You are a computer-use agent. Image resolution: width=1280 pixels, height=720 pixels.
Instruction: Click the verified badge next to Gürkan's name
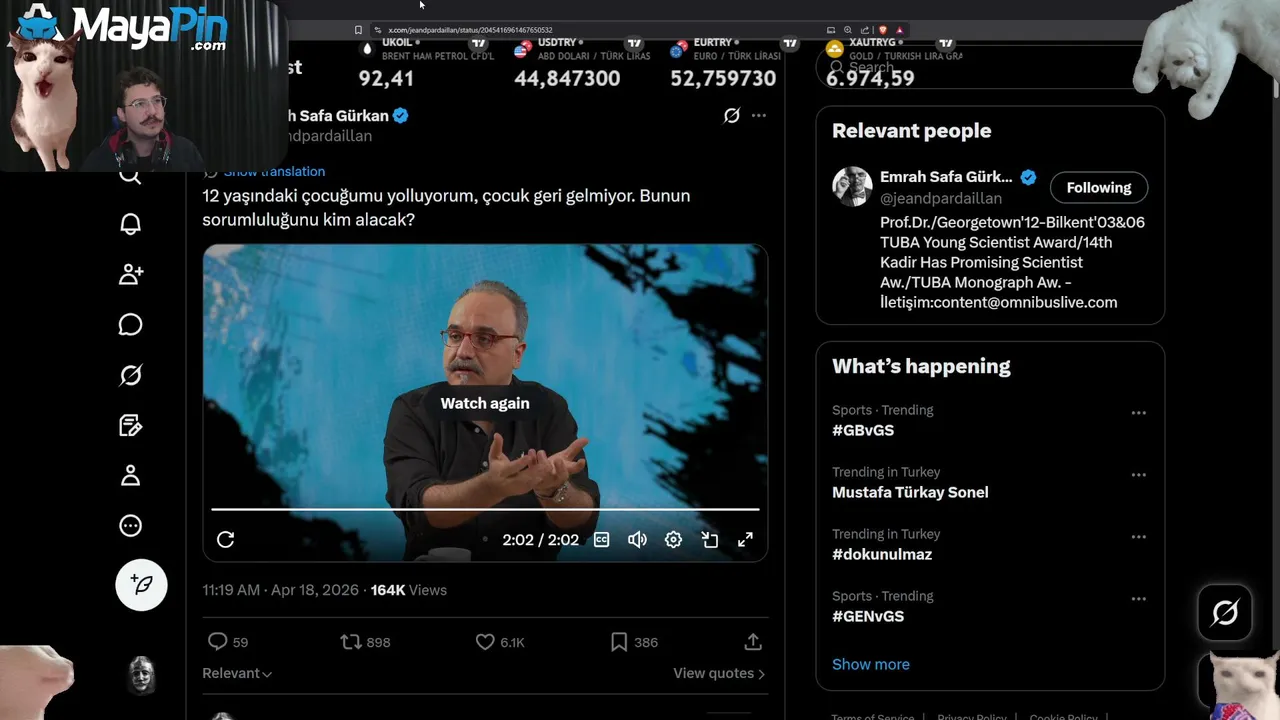[x=401, y=116]
